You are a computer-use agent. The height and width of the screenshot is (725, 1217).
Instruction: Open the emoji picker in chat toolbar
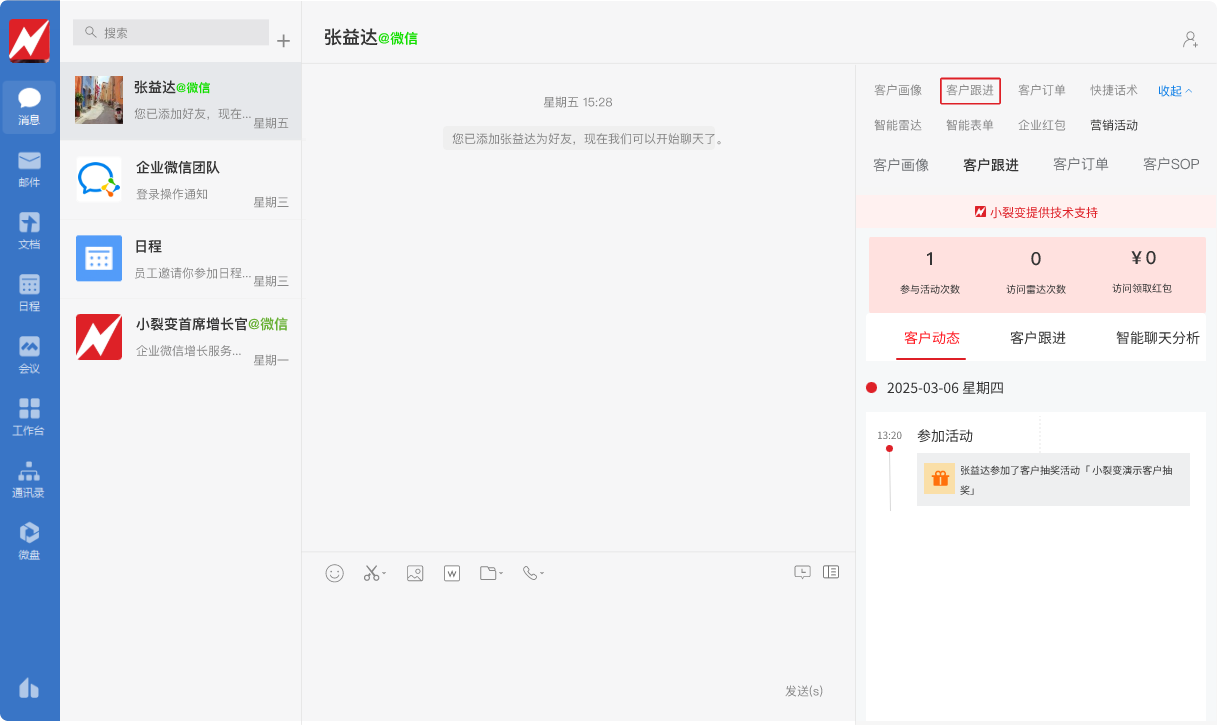click(x=335, y=573)
